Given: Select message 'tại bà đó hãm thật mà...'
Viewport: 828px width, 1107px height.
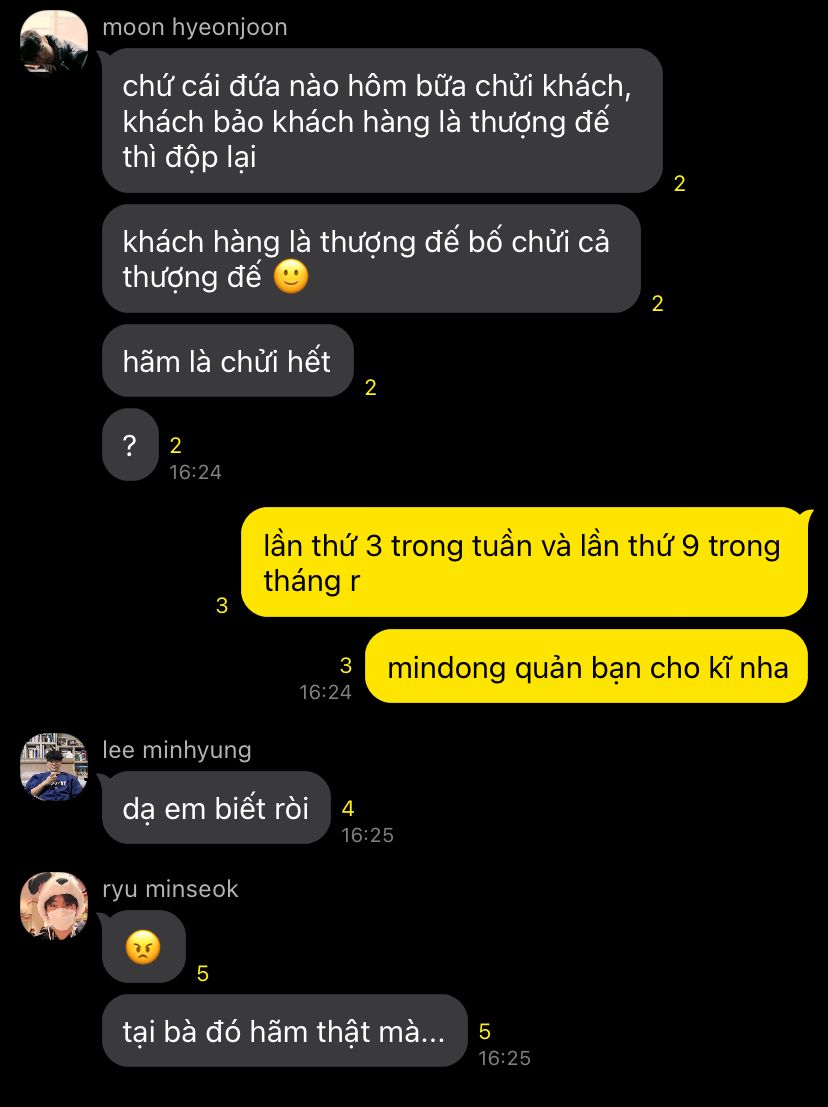Looking at the screenshot, I should (x=284, y=1031).
